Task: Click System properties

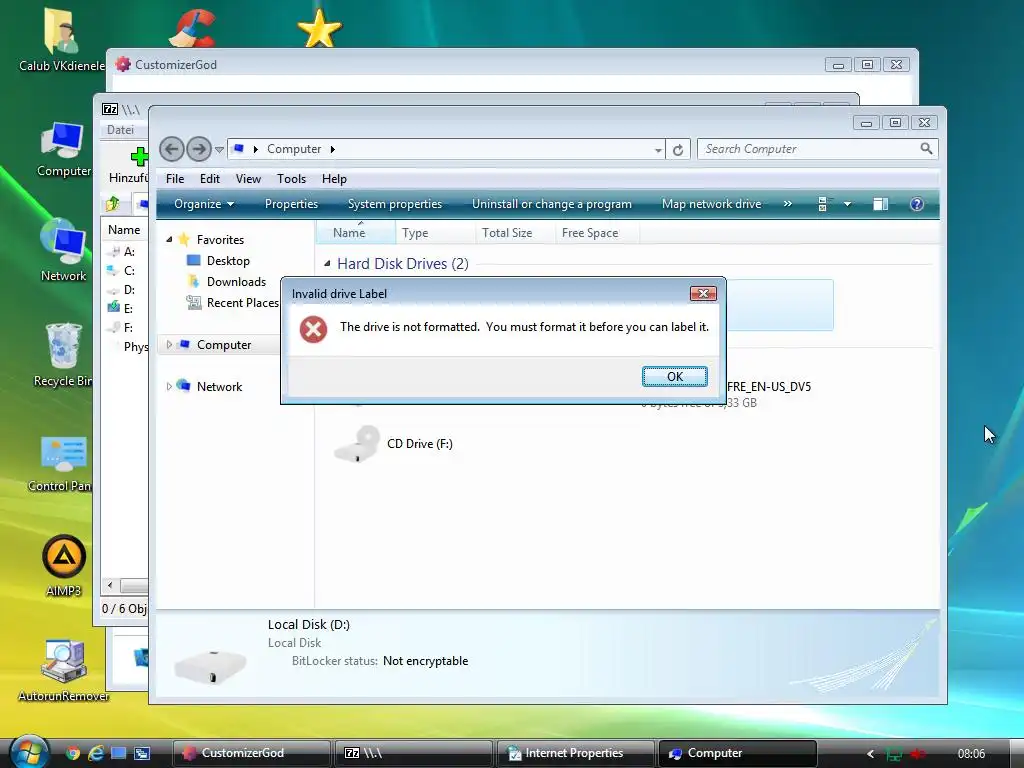Action: 394,204
